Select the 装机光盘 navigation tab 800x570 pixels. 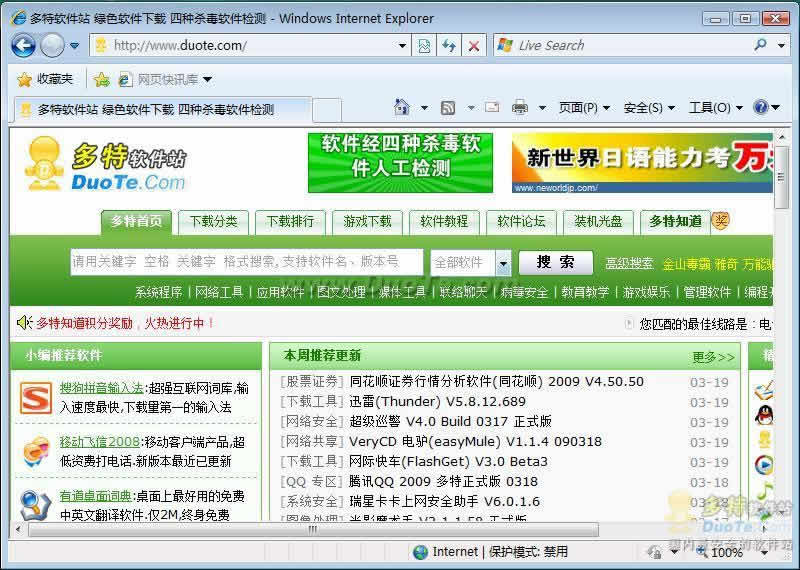click(x=598, y=221)
